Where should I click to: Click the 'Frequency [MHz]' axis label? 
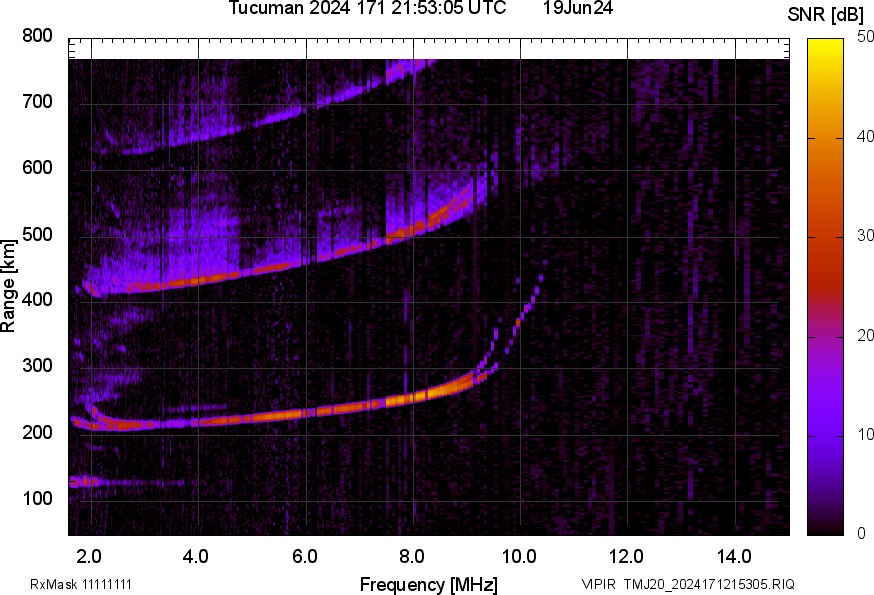pos(429,584)
